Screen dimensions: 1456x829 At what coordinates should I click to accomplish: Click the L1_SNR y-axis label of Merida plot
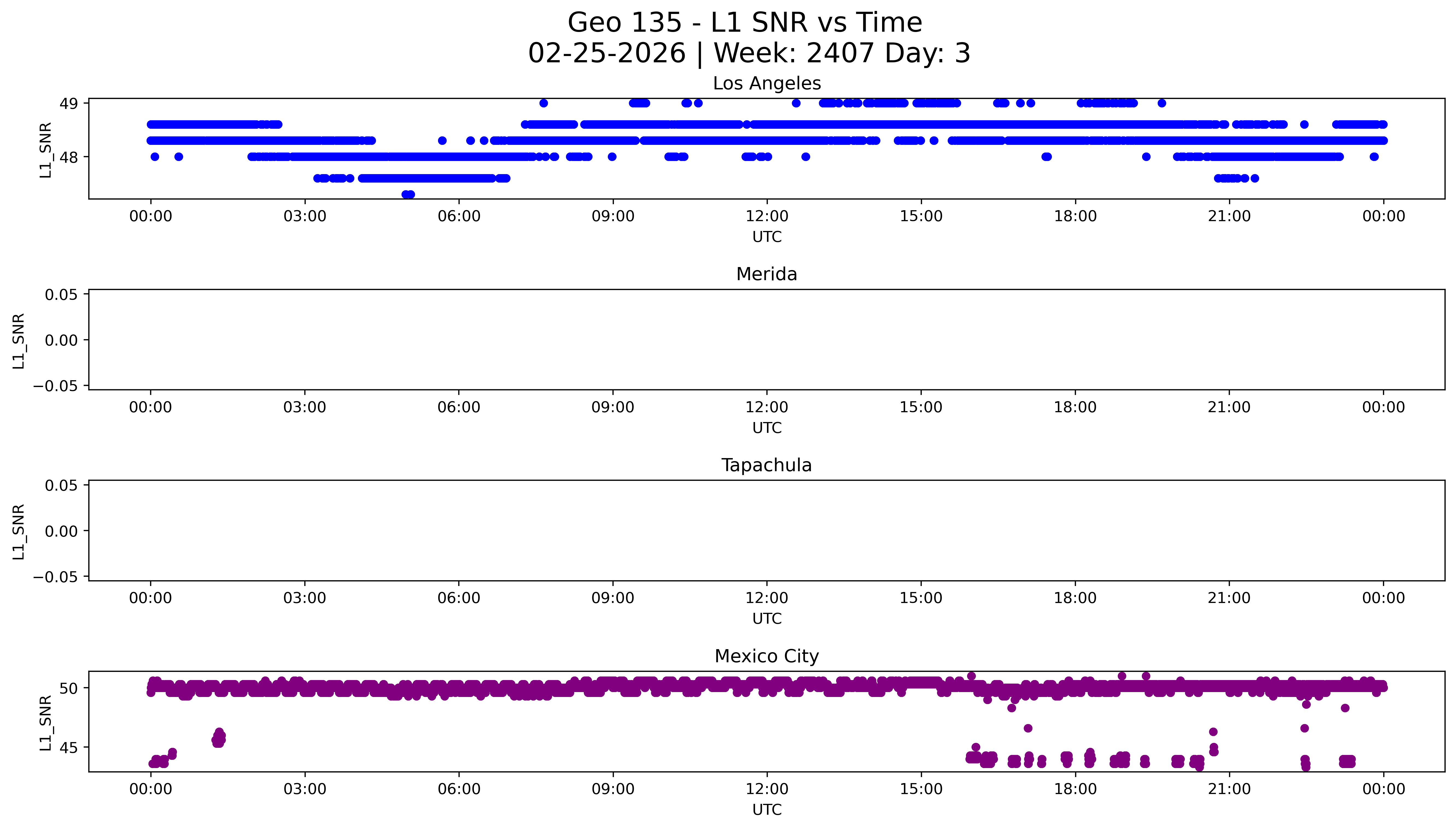click(x=19, y=341)
